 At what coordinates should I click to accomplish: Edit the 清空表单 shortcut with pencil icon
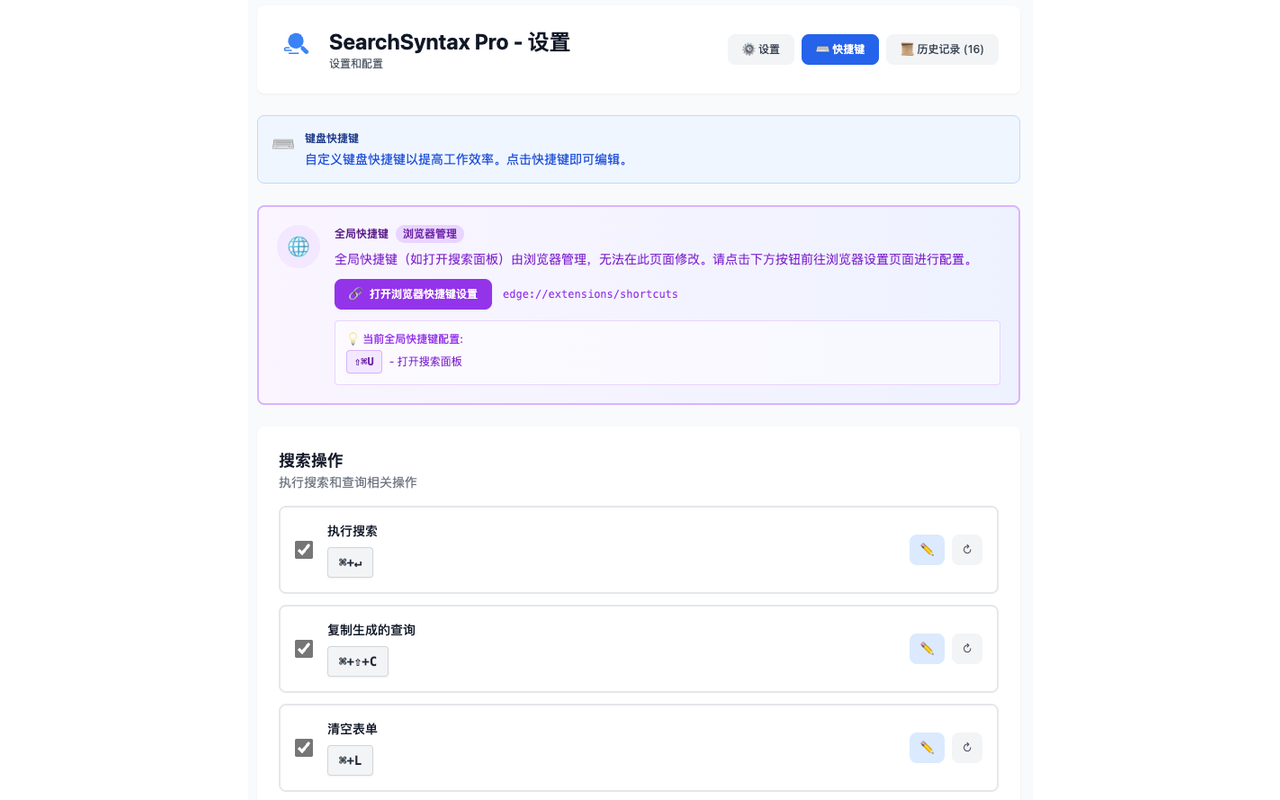coord(927,748)
